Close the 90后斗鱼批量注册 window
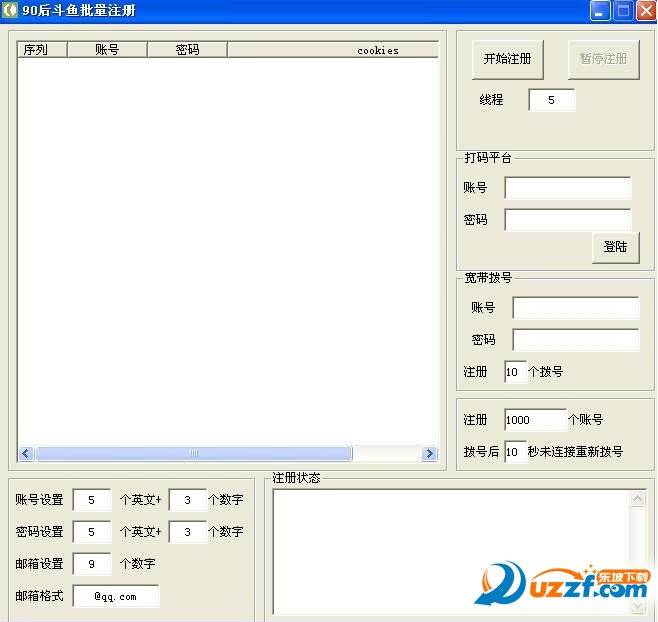Screen dimensions: 658x622 tap(646, 11)
